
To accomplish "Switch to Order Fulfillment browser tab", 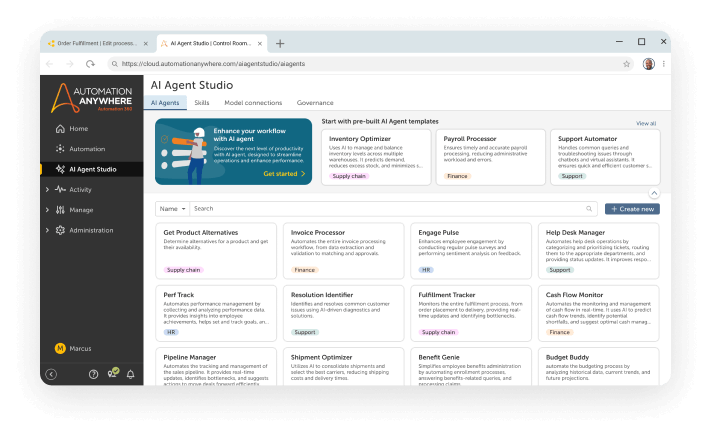I will [x=99, y=44].
